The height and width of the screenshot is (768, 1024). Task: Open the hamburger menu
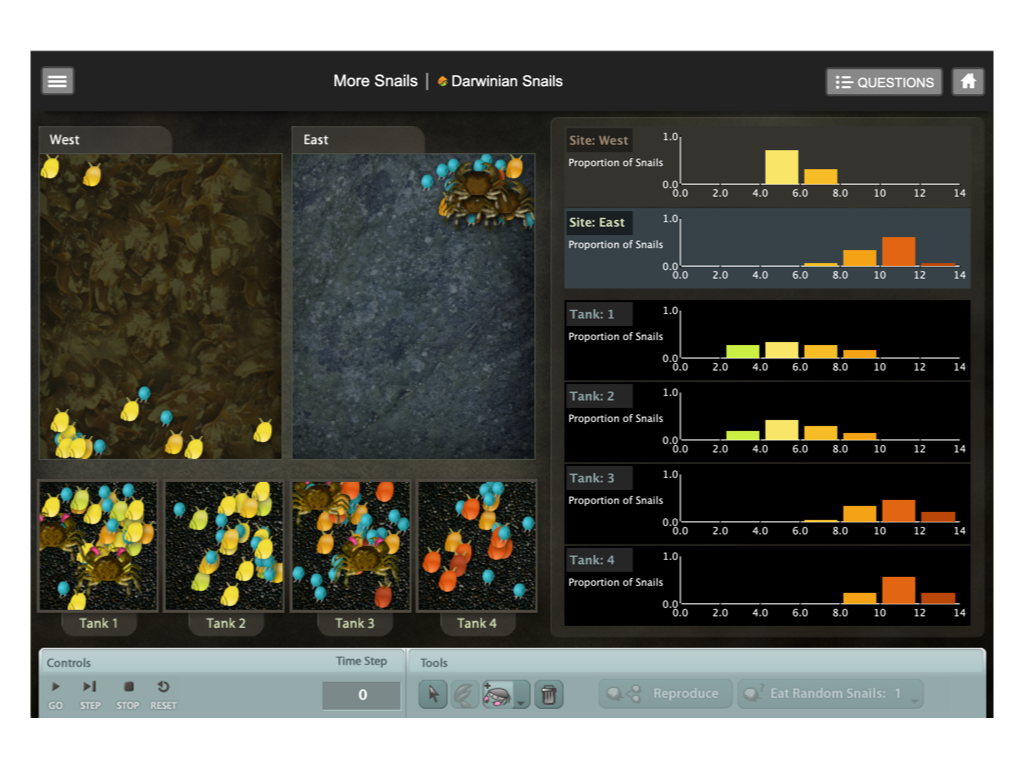[57, 81]
